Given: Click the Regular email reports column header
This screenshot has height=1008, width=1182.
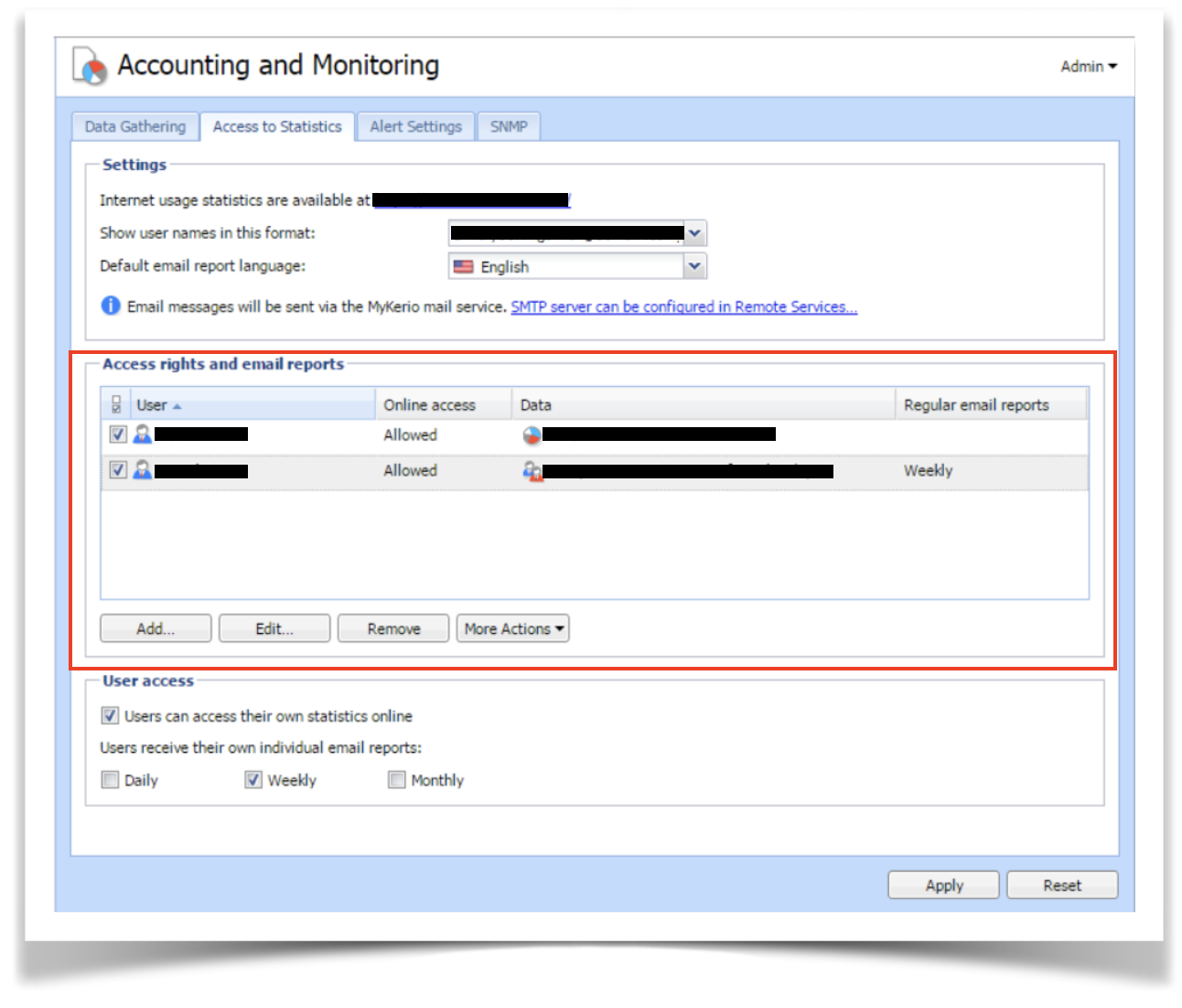Looking at the screenshot, I should coord(991,404).
